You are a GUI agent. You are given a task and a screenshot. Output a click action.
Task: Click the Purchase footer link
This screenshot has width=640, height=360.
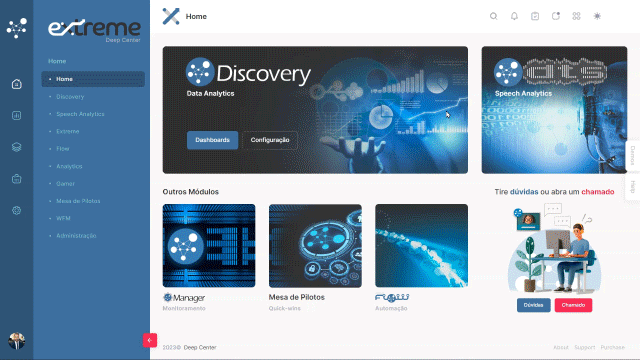[x=612, y=347]
